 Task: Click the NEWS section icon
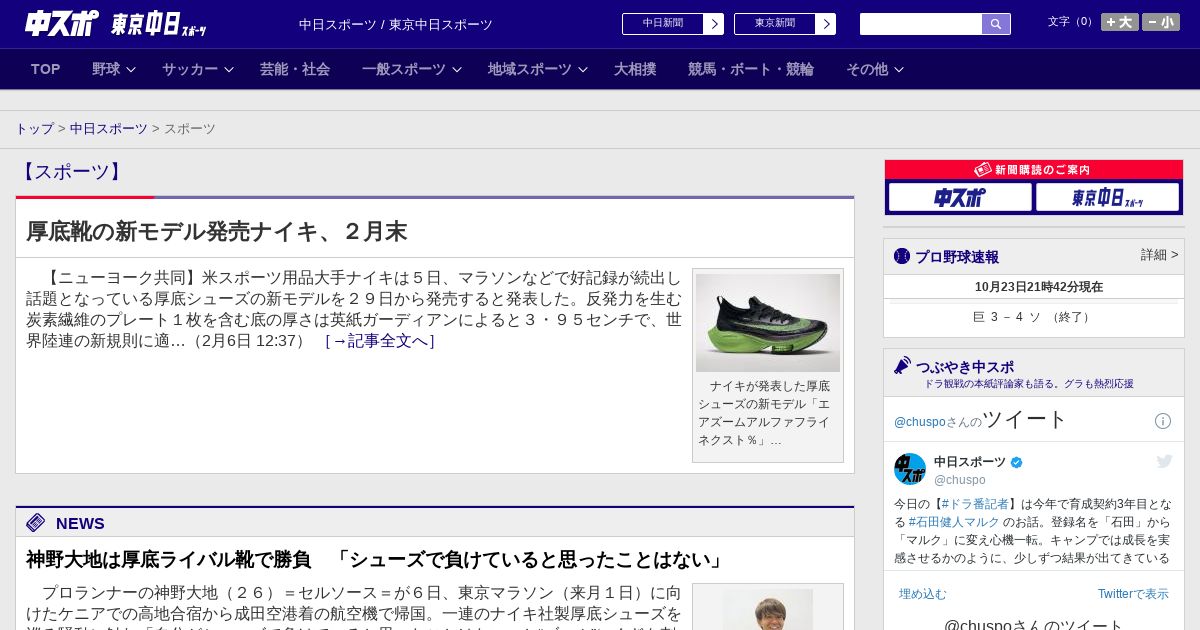[36, 523]
